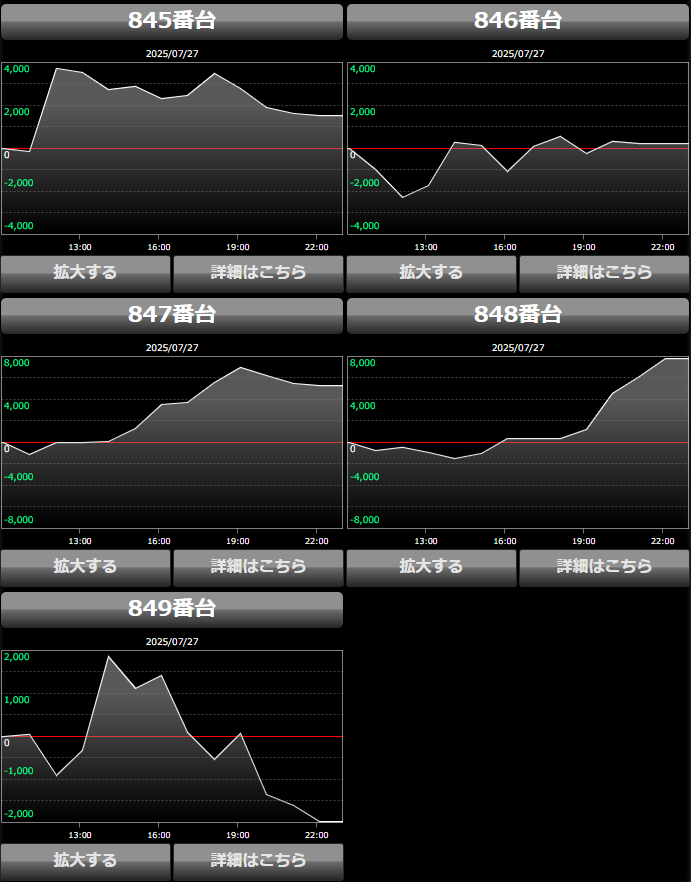Open the 847番台 header button
The height and width of the screenshot is (882, 691).
coord(172,316)
